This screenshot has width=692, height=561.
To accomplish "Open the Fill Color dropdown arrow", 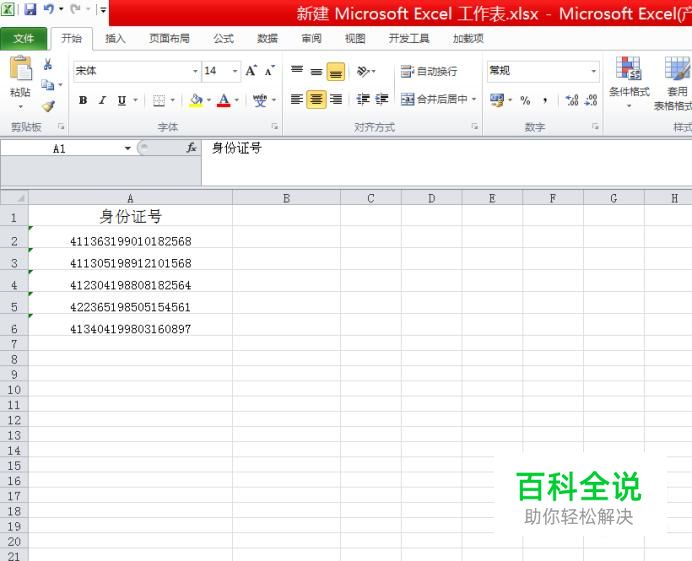I will (x=209, y=100).
